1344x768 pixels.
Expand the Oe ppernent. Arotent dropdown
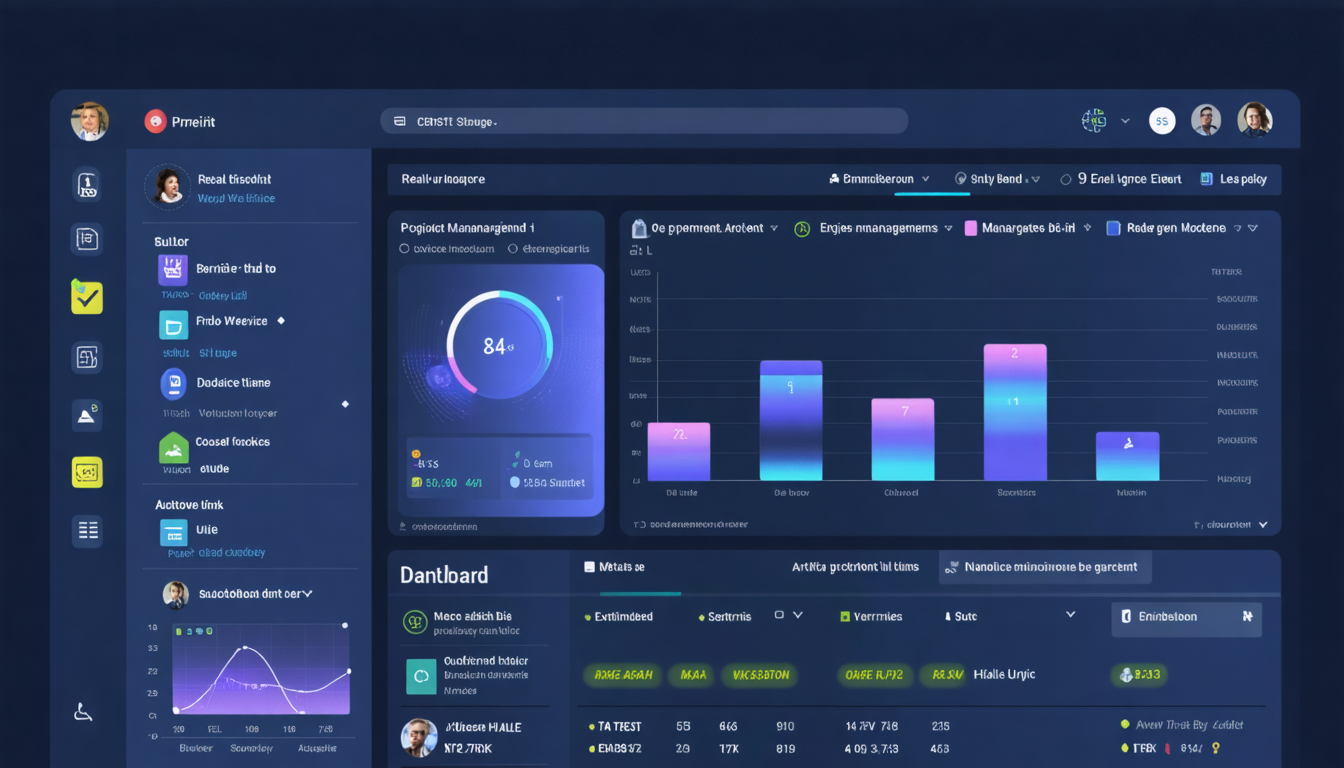point(773,229)
